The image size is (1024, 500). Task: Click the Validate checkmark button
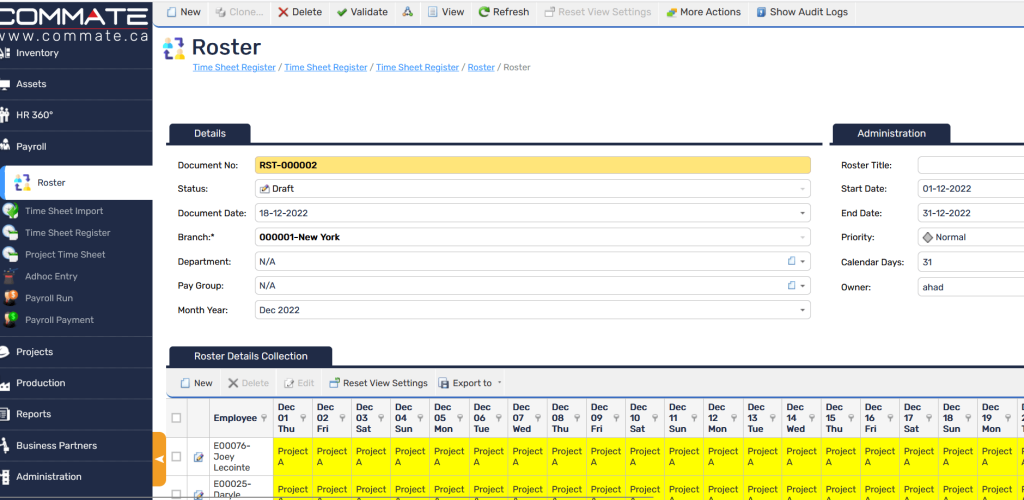coord(362,12)
